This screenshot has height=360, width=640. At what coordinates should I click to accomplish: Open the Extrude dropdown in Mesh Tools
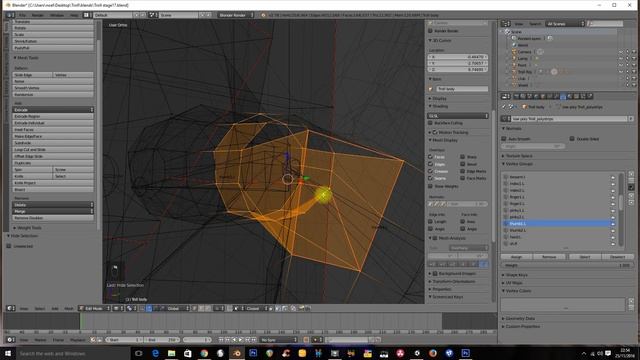[53, 110]
